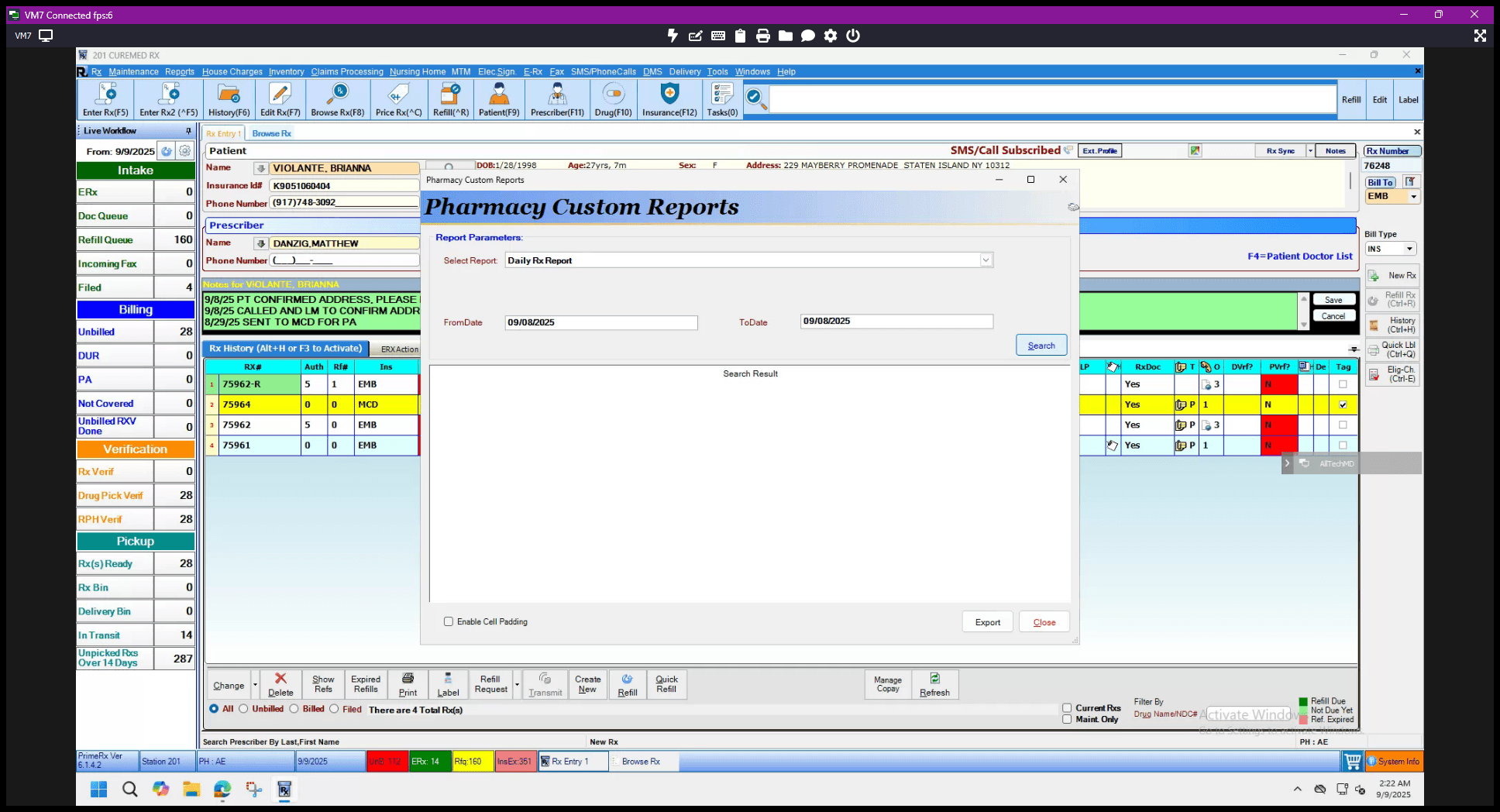Open the Inventory menu
This screenshot has height=812, width=1500.
286,71
